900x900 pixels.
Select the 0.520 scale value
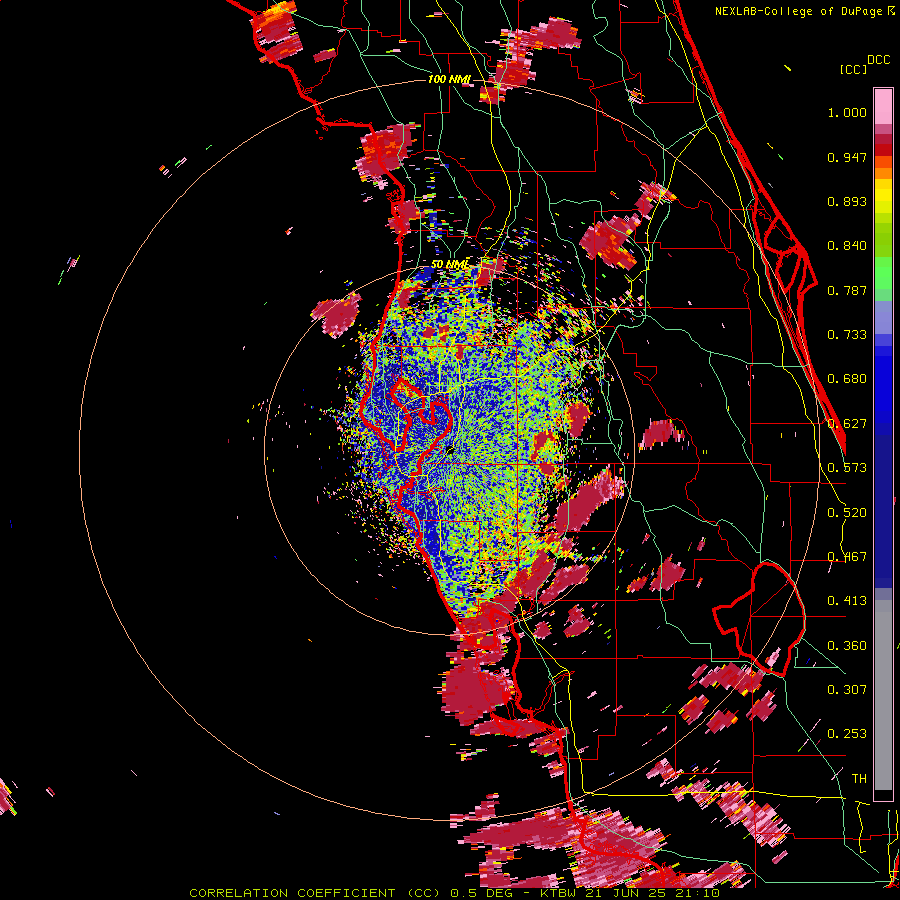[847, 513]
